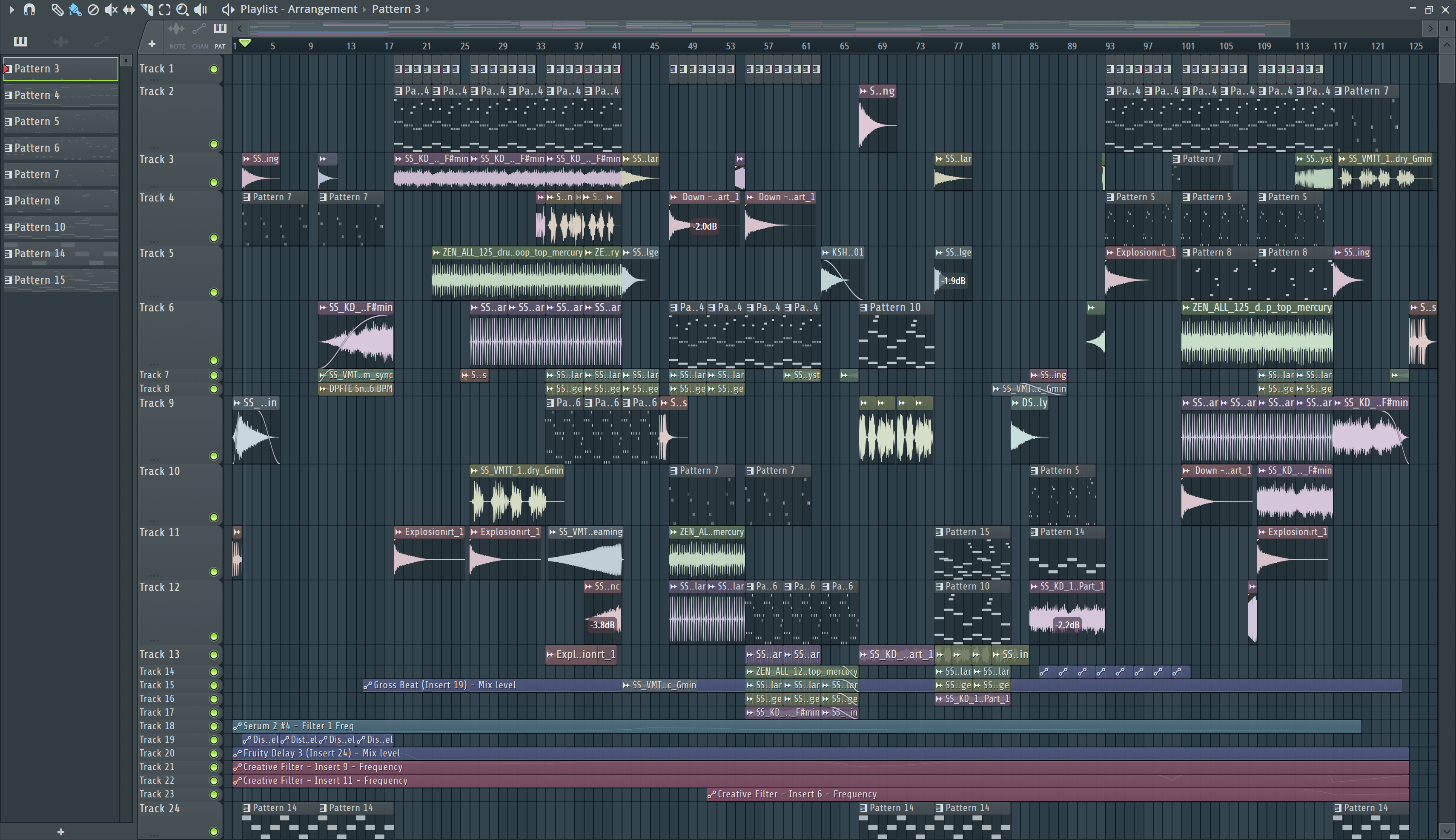Select Creative Filter Insert 9 Frequency clip
Screen dimensions: 1456x840
820,767
